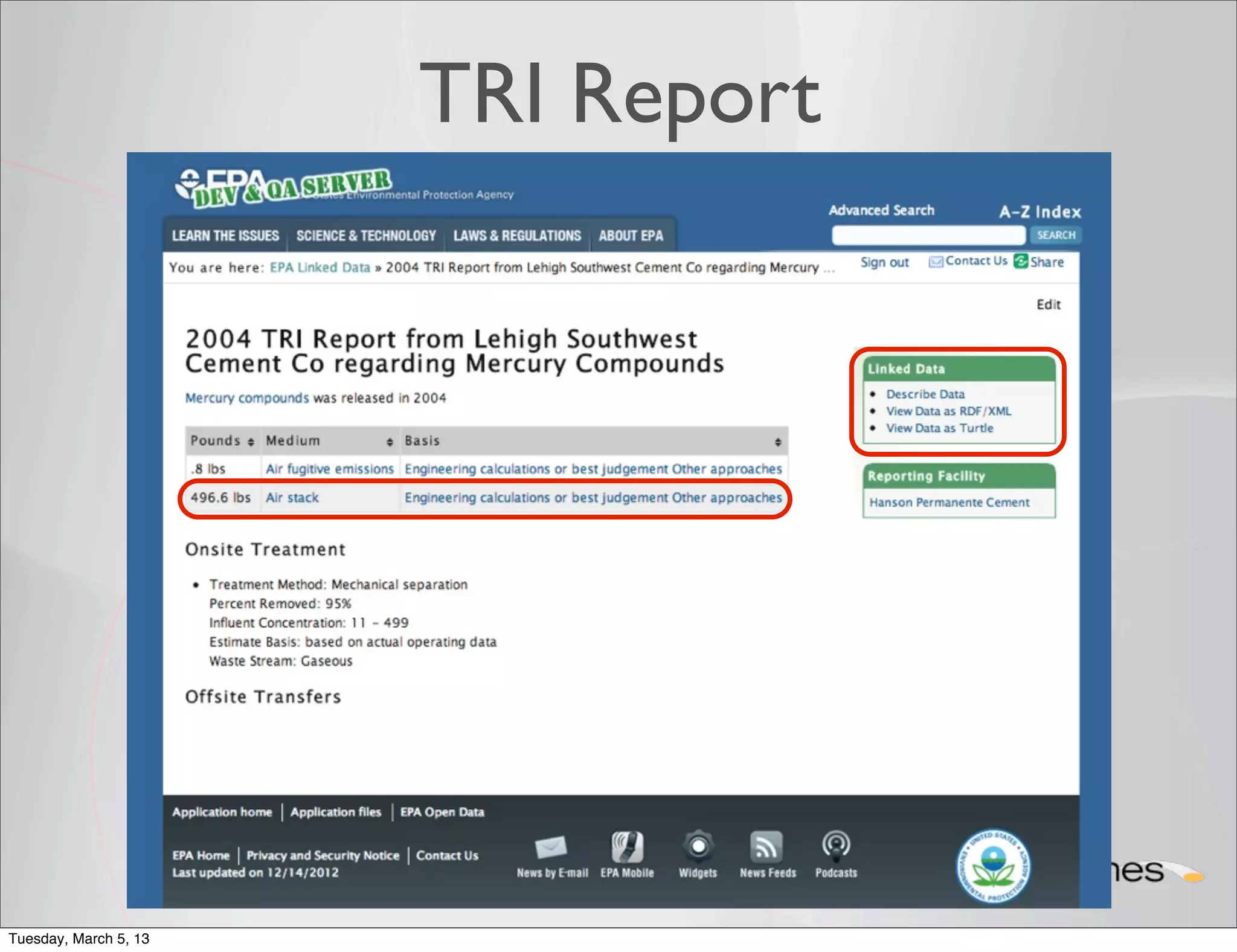Open Air fugitive emissions link

coord(330,469)
